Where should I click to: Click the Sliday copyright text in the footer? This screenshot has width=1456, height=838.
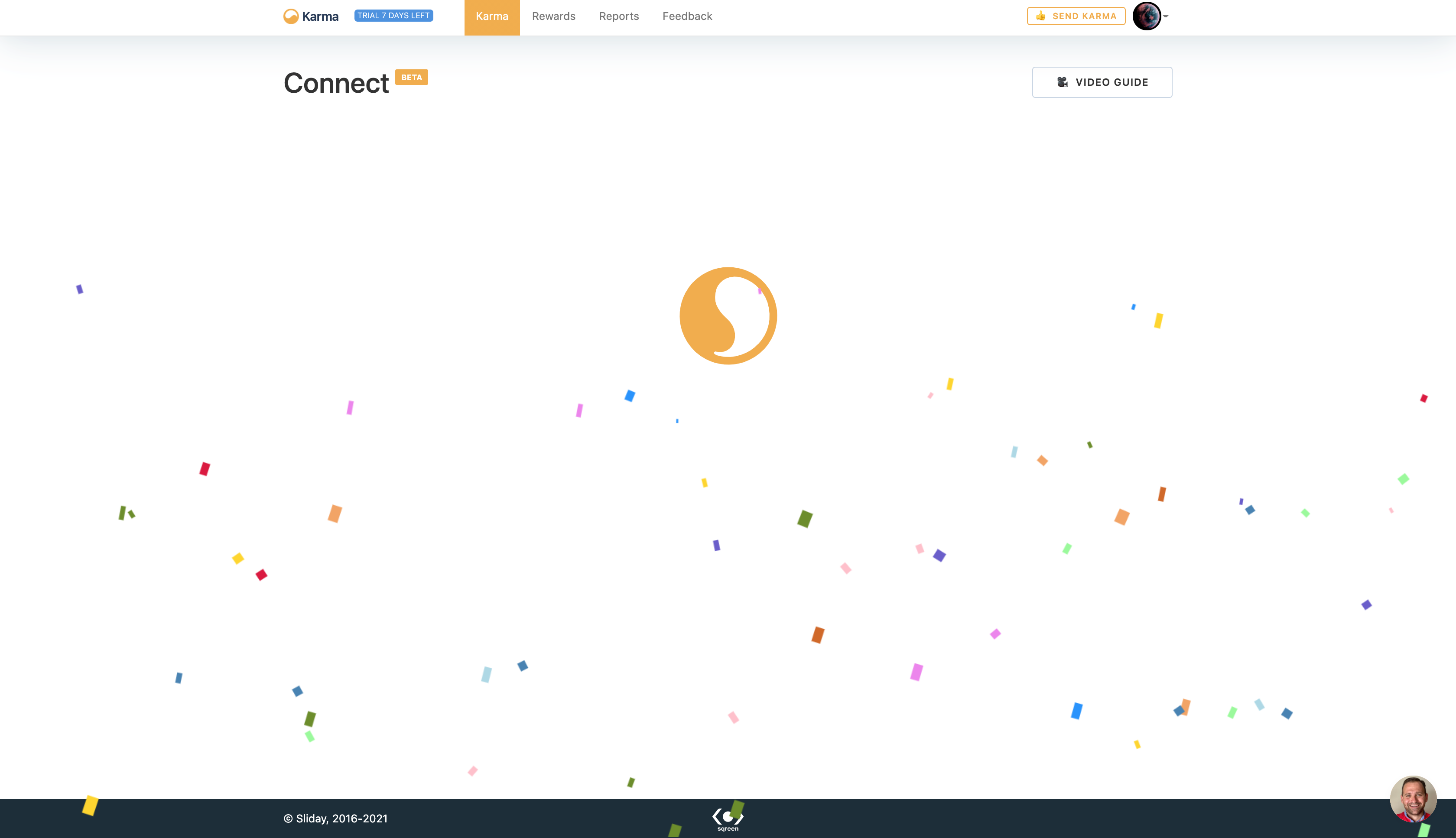335,819
